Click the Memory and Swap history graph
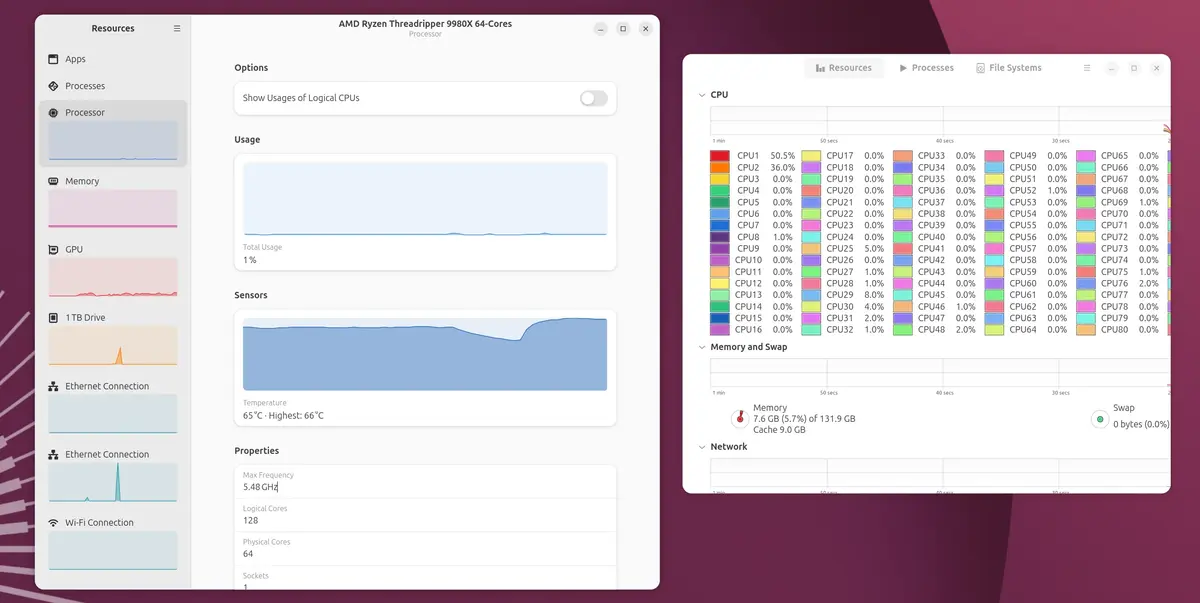 [940, 372]
